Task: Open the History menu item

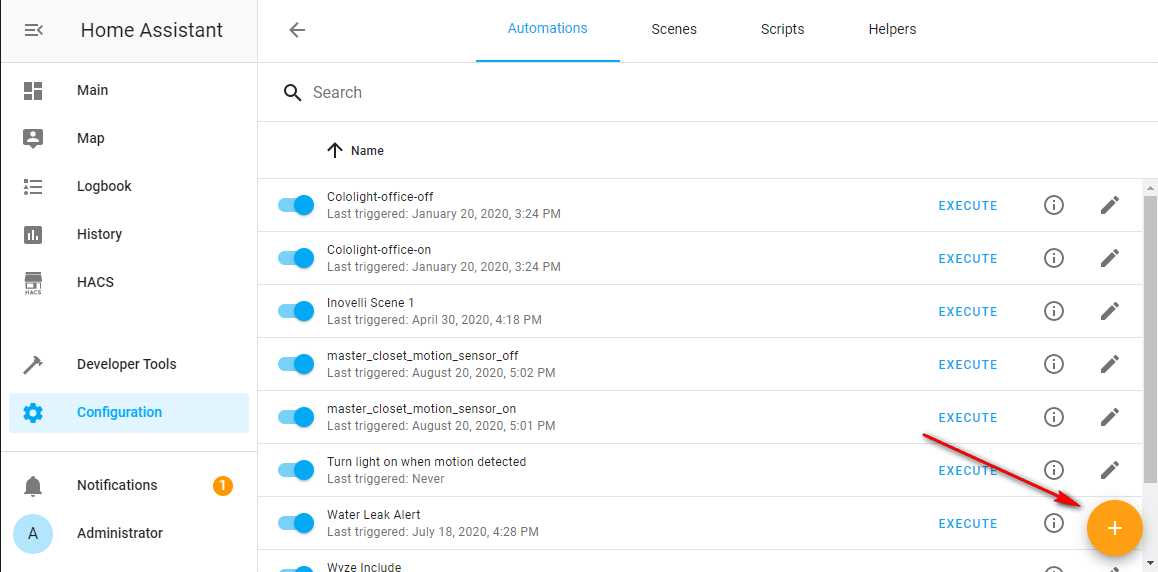Action: click(129, 235)
